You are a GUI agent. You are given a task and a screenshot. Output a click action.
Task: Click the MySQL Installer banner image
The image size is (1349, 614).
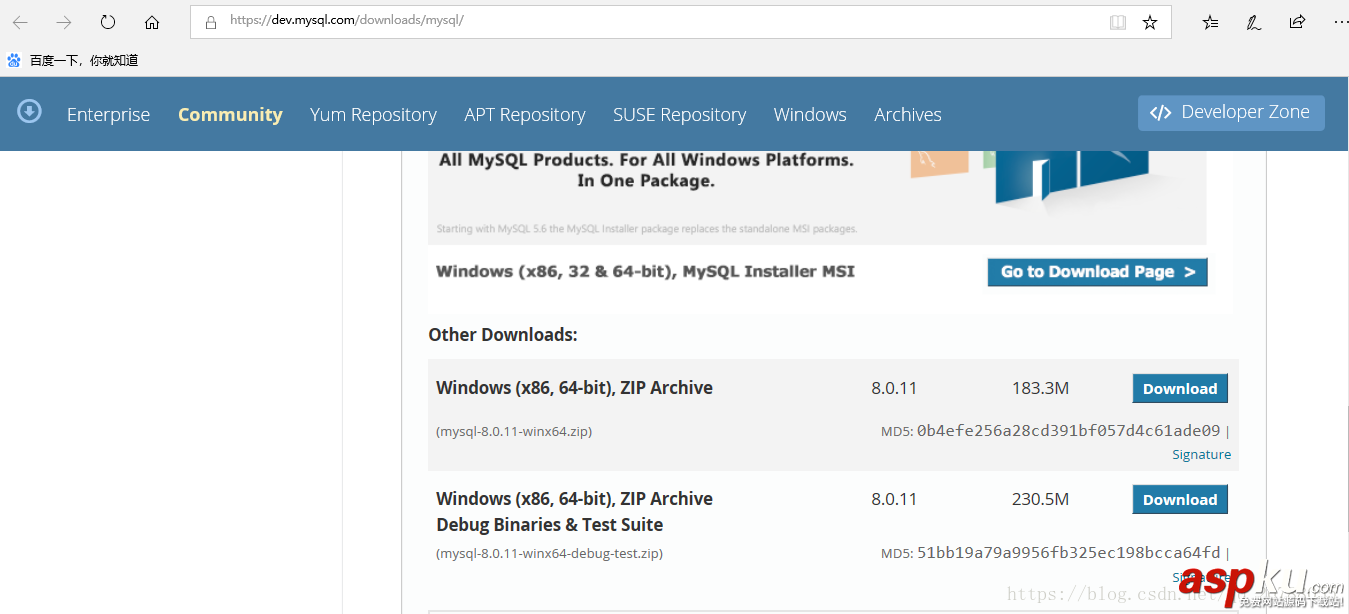pyautogui.click(x=817, y=196)
